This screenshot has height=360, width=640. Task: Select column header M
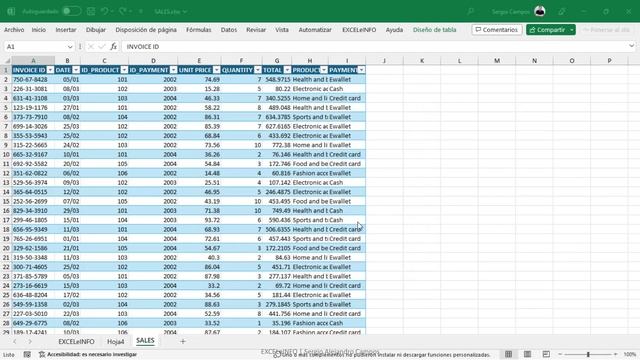pyautogui.click(x=497, y=61)
